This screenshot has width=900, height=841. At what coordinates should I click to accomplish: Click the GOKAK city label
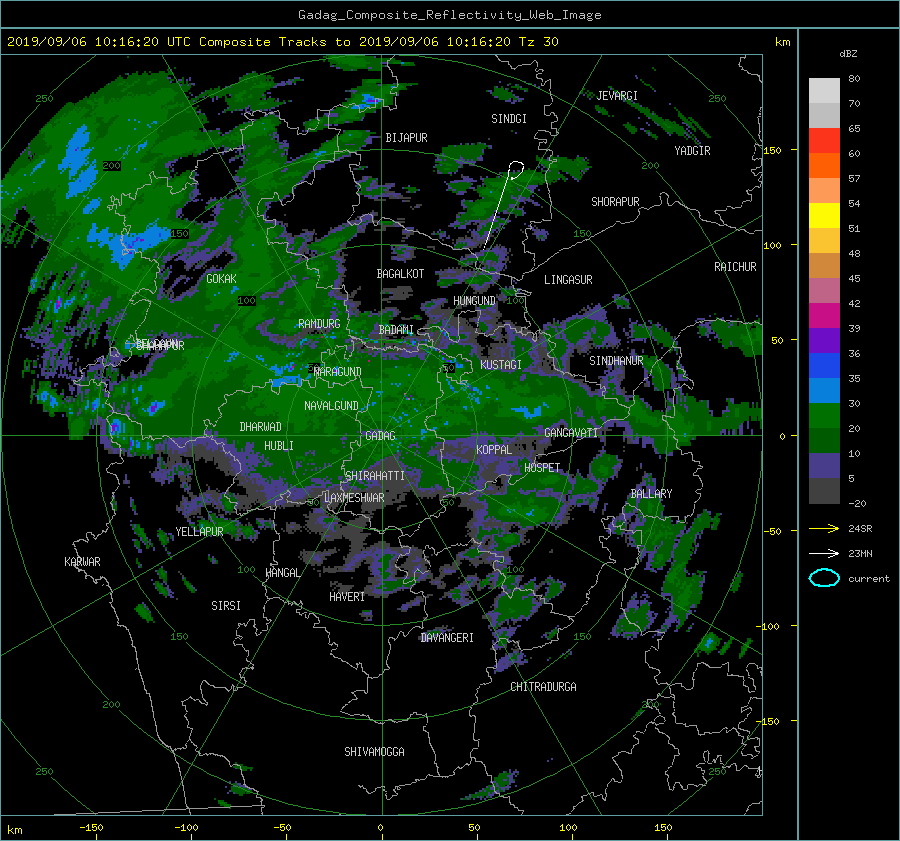(x=222, y=279)
